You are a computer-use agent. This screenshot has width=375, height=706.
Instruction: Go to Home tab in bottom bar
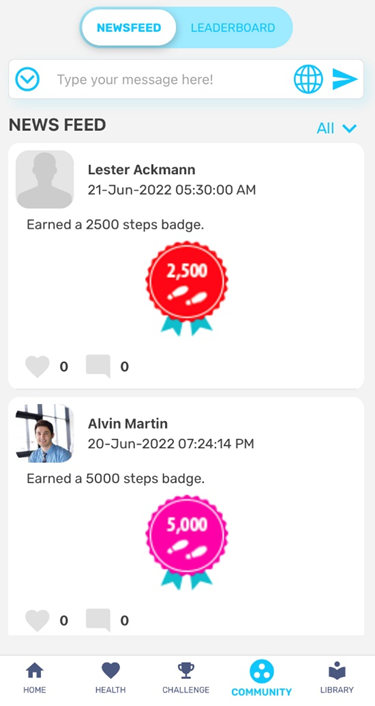pos(35,678)
